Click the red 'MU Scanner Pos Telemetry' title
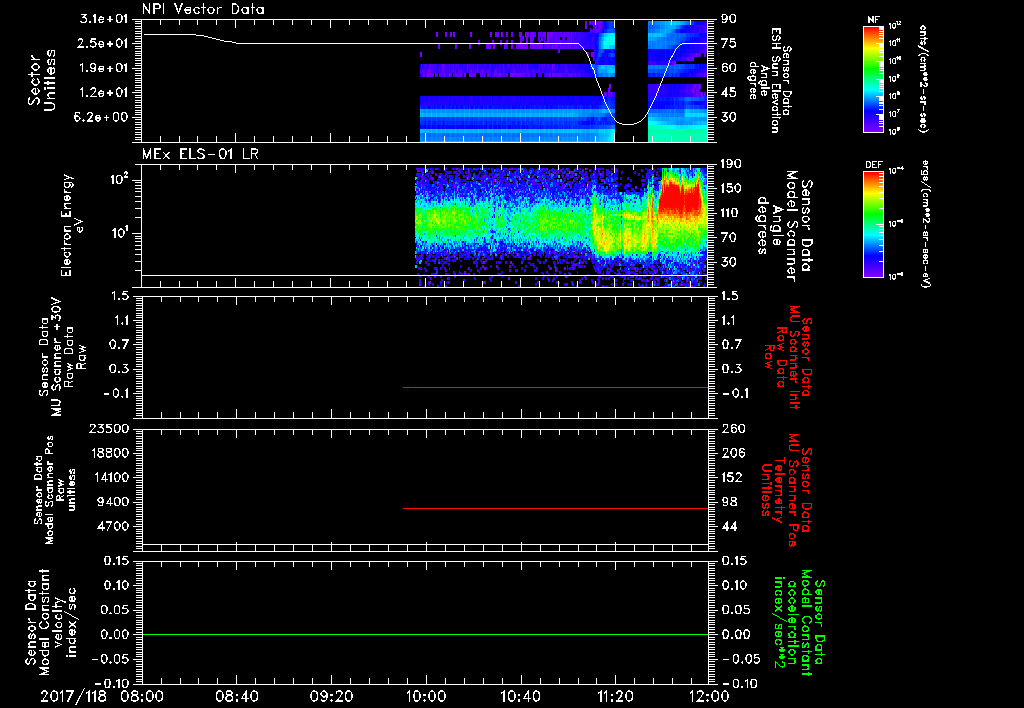The image size is (1024, 708). pos(787,490)
